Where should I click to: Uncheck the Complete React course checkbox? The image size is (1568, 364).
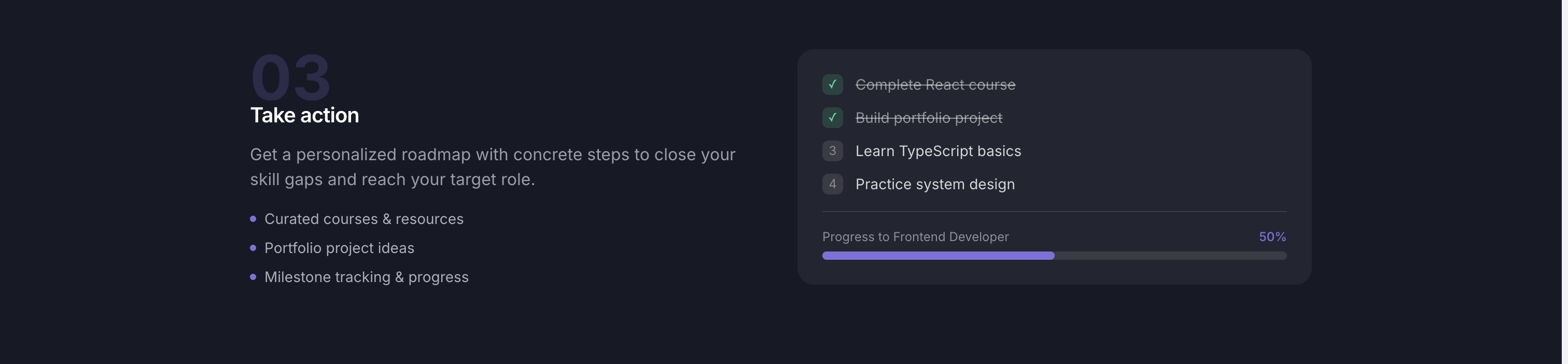832,85
